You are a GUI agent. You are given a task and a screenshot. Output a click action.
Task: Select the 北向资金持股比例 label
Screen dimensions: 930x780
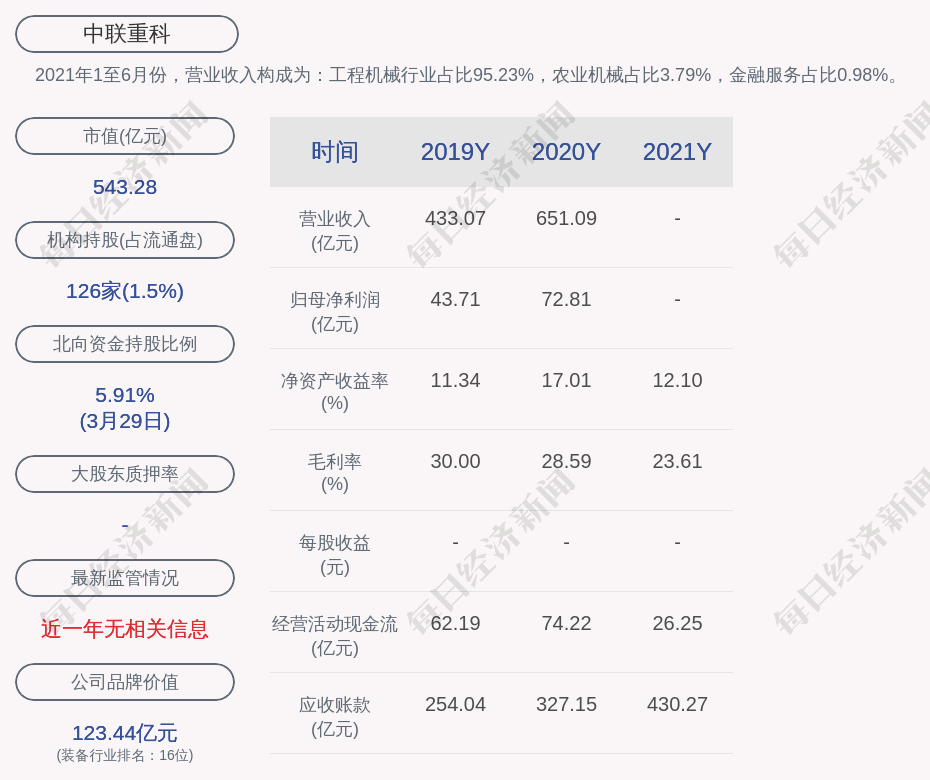pyautogui.click(x=125, y=344)
